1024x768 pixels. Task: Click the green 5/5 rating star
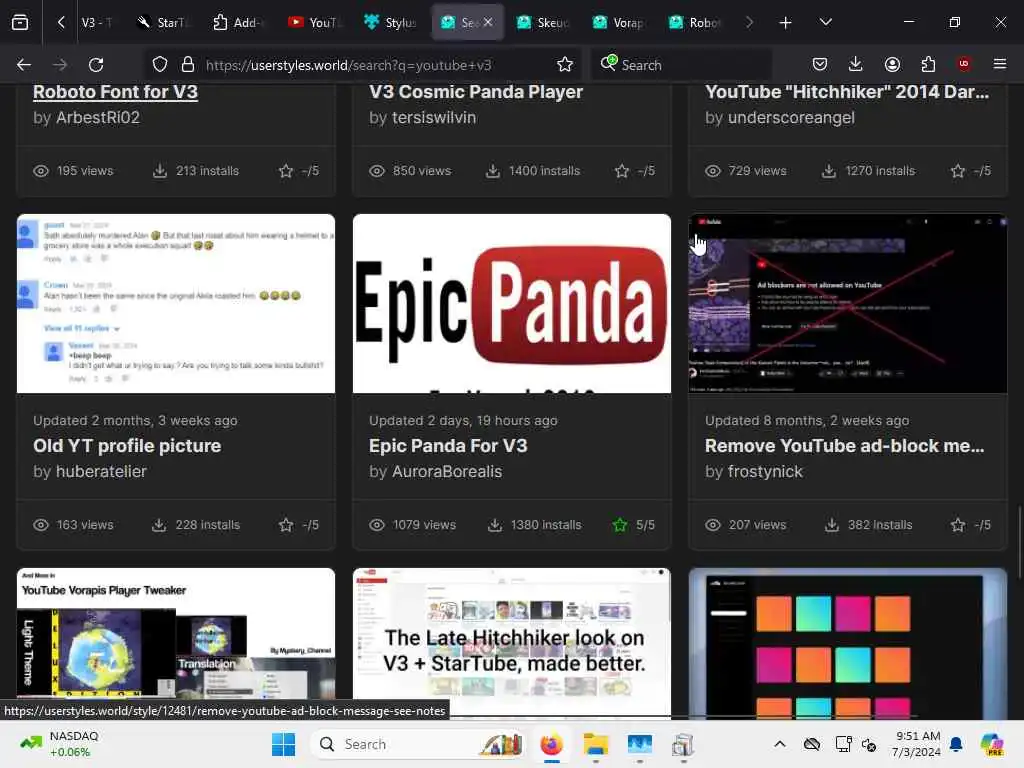[x=620, y=525]
